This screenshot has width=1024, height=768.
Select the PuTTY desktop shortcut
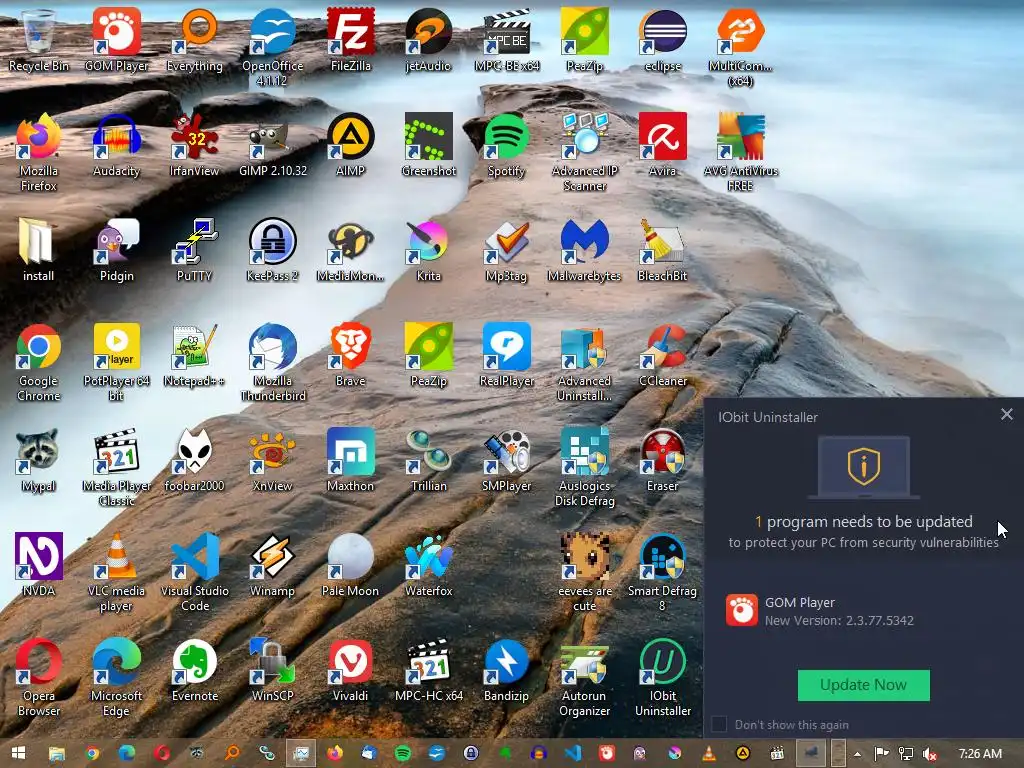[x=195, y=250]
